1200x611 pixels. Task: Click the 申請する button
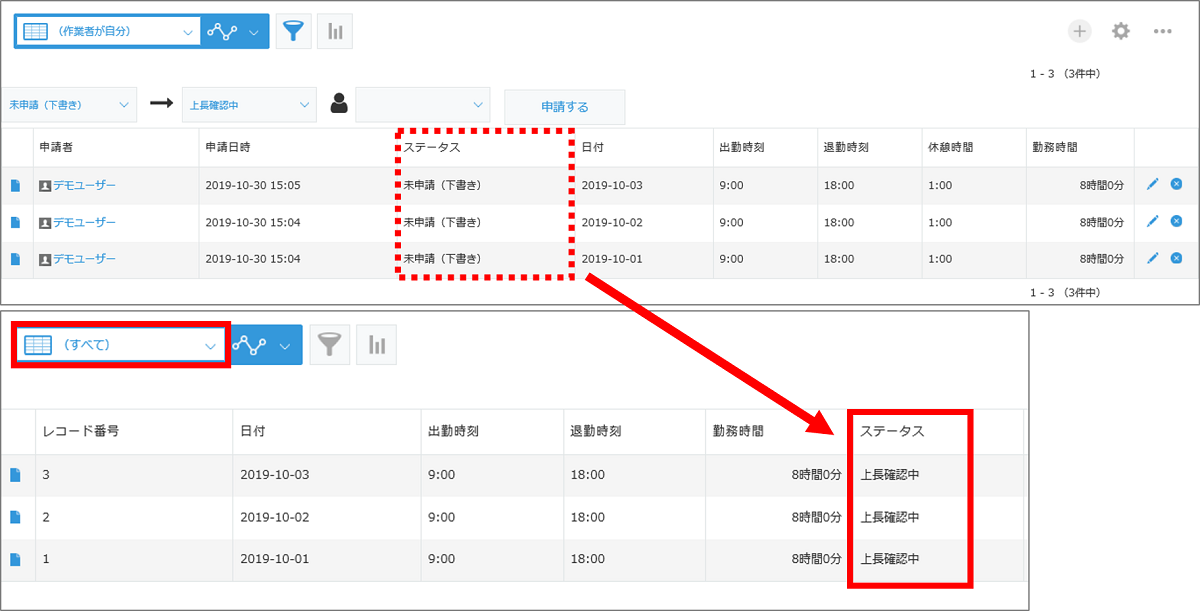[564, 107]
